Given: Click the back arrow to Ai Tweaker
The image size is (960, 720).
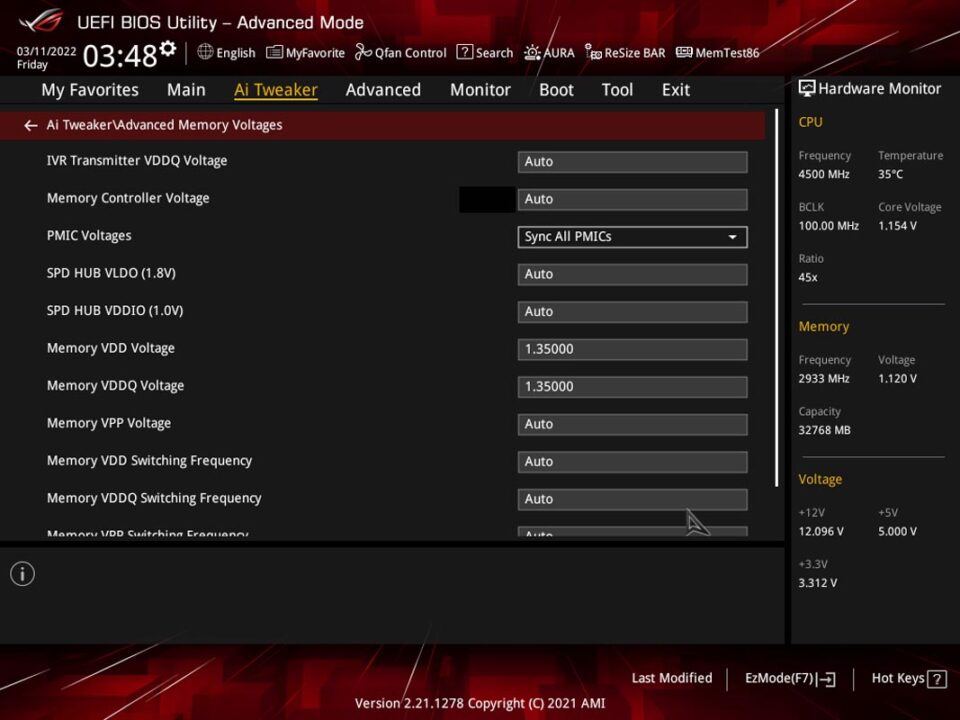Looking at the screenshot, I should point(31,126).
